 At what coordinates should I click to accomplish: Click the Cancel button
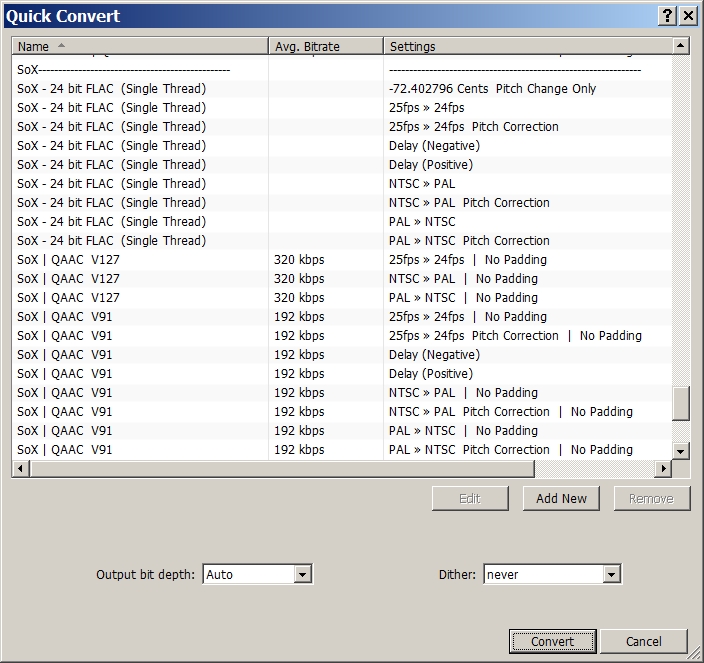644,641
